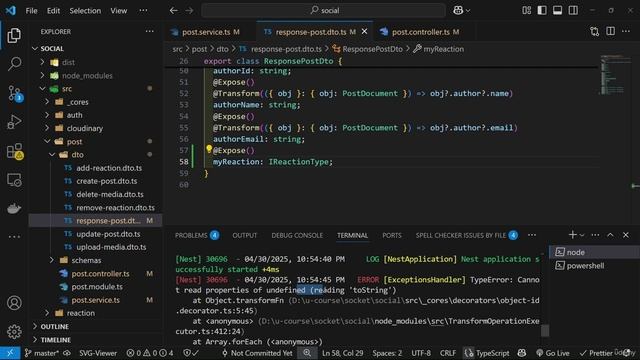Open Explorer More Actions ellipsis
Image resolution: width=640 pixels, height=360 pixels.
click(150, 31)
